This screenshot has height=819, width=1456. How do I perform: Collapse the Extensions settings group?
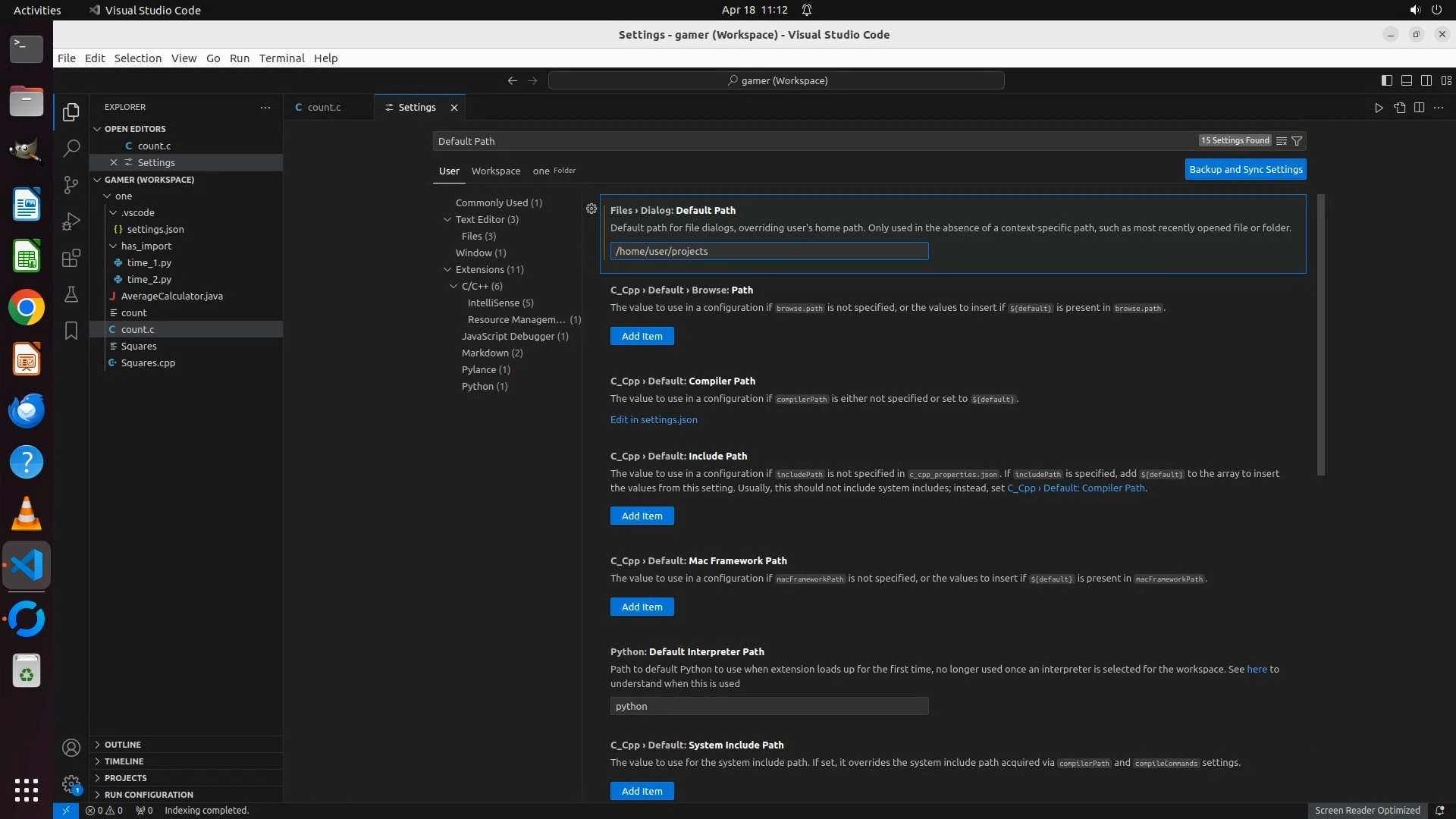click(447, 269)
